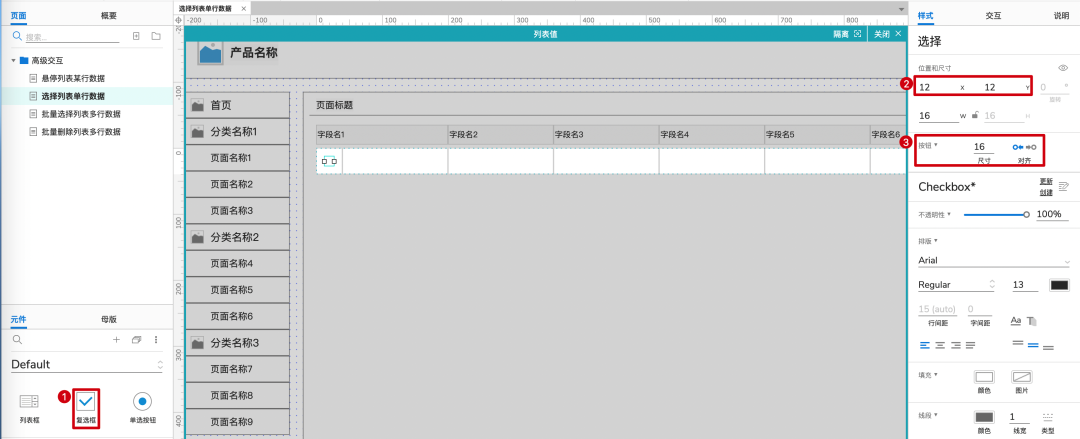Click the update style edit icon beside Checkbox*
This screenshot has width=1080, height=439.
1063,186
